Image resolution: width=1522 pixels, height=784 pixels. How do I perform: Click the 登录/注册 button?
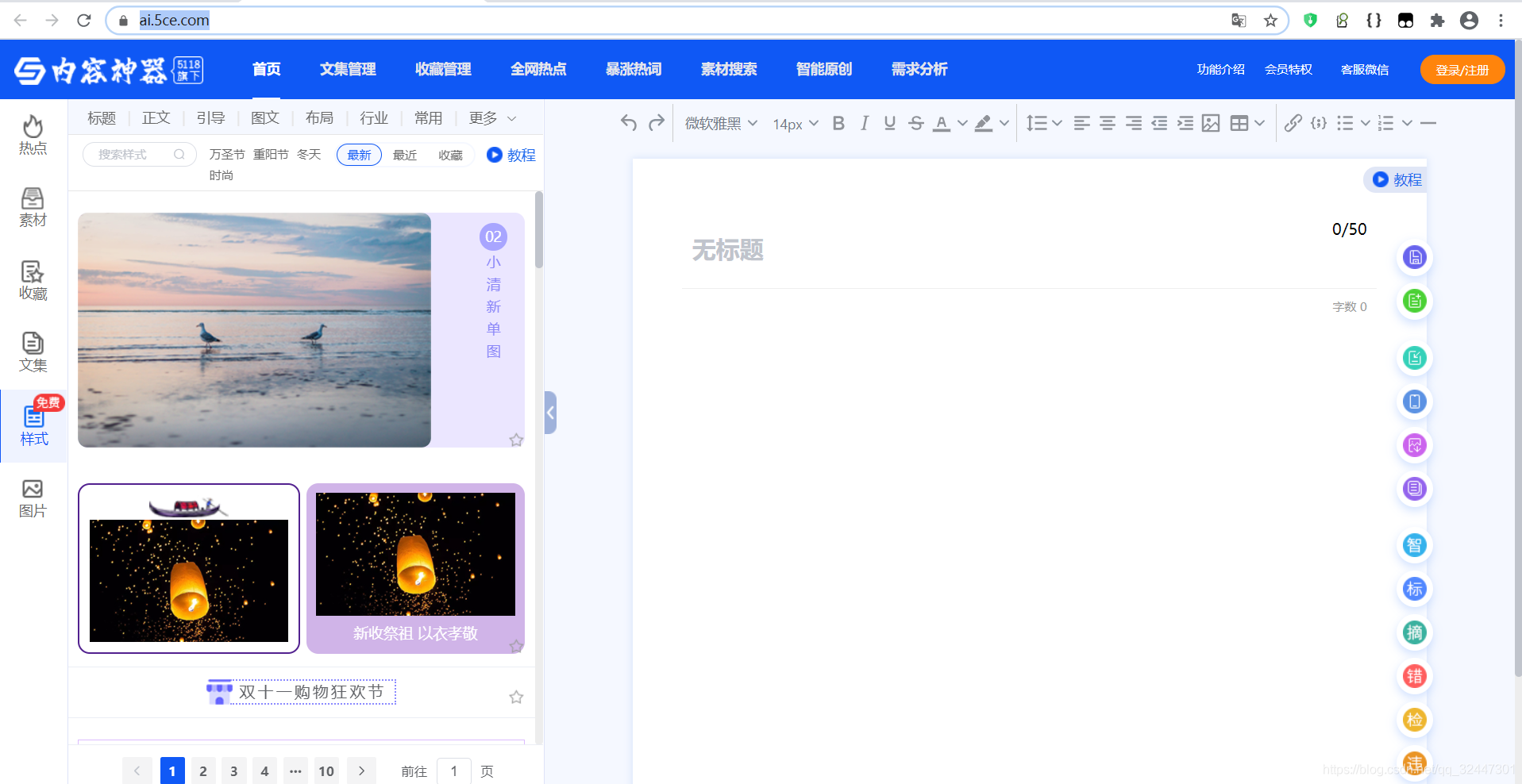click(x=1462, y=70)
